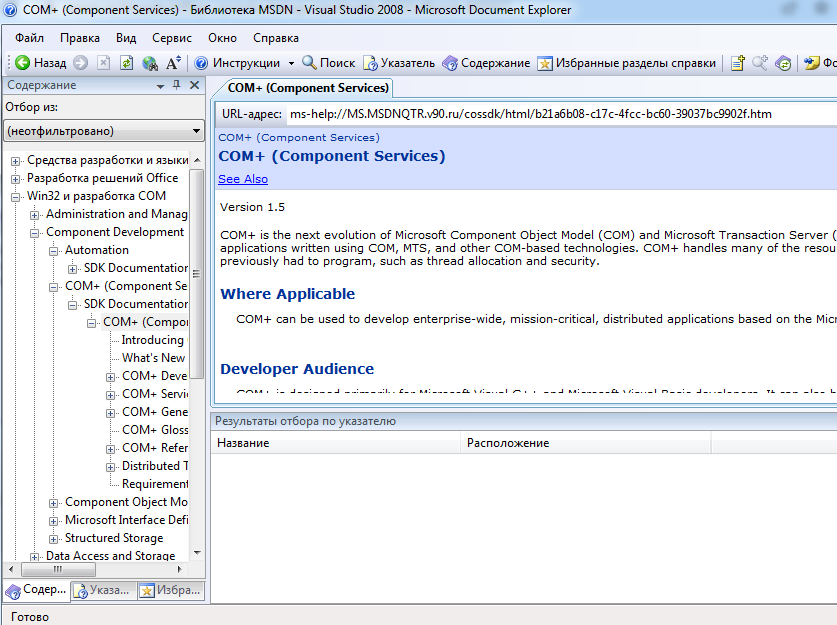This screenshot has width=837, height=625.
Task: Click the Refresh page icon
Action: 127,63
